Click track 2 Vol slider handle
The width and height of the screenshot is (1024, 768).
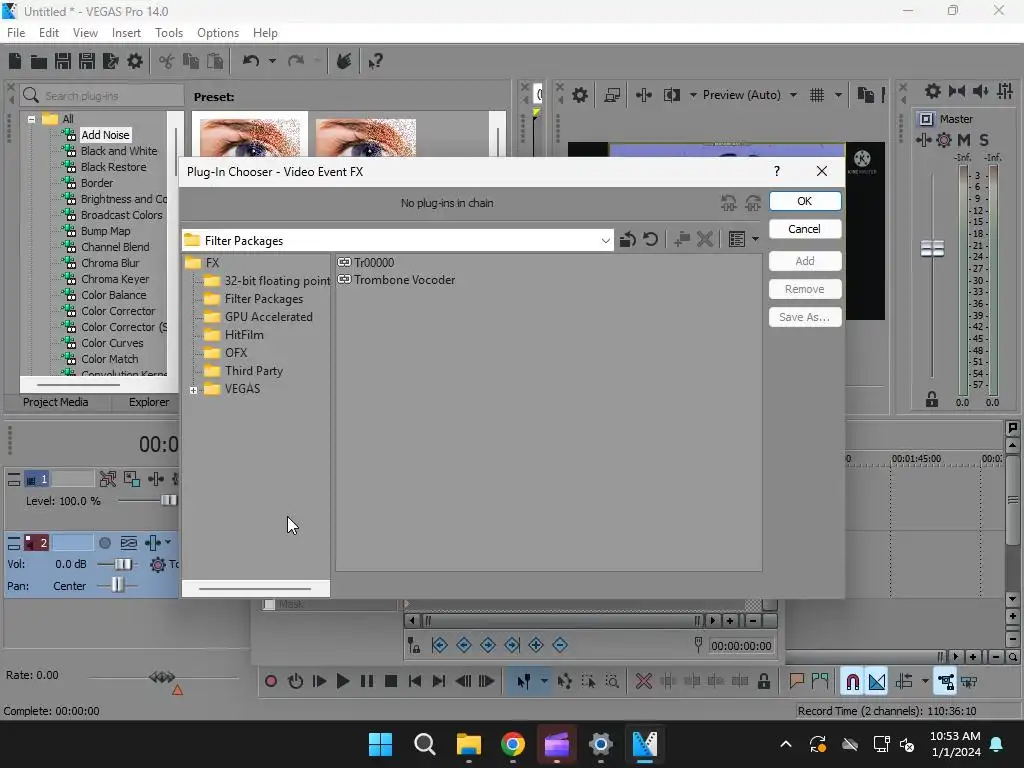[123, 564]
